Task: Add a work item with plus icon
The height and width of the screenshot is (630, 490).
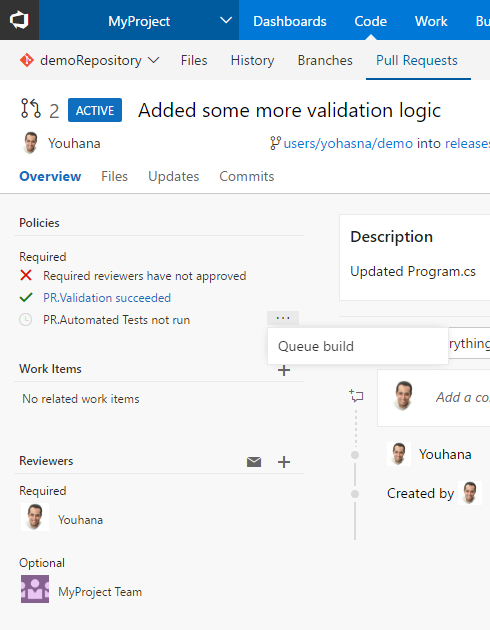Action: 284,370
